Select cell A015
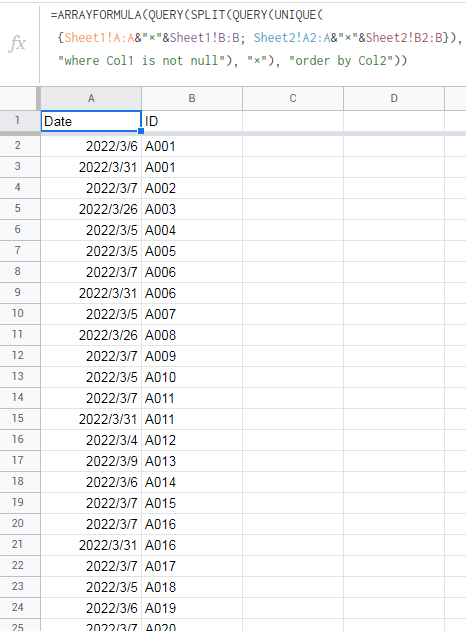The width and height of the screenshot is (466, 631). [x=192, y=503]
